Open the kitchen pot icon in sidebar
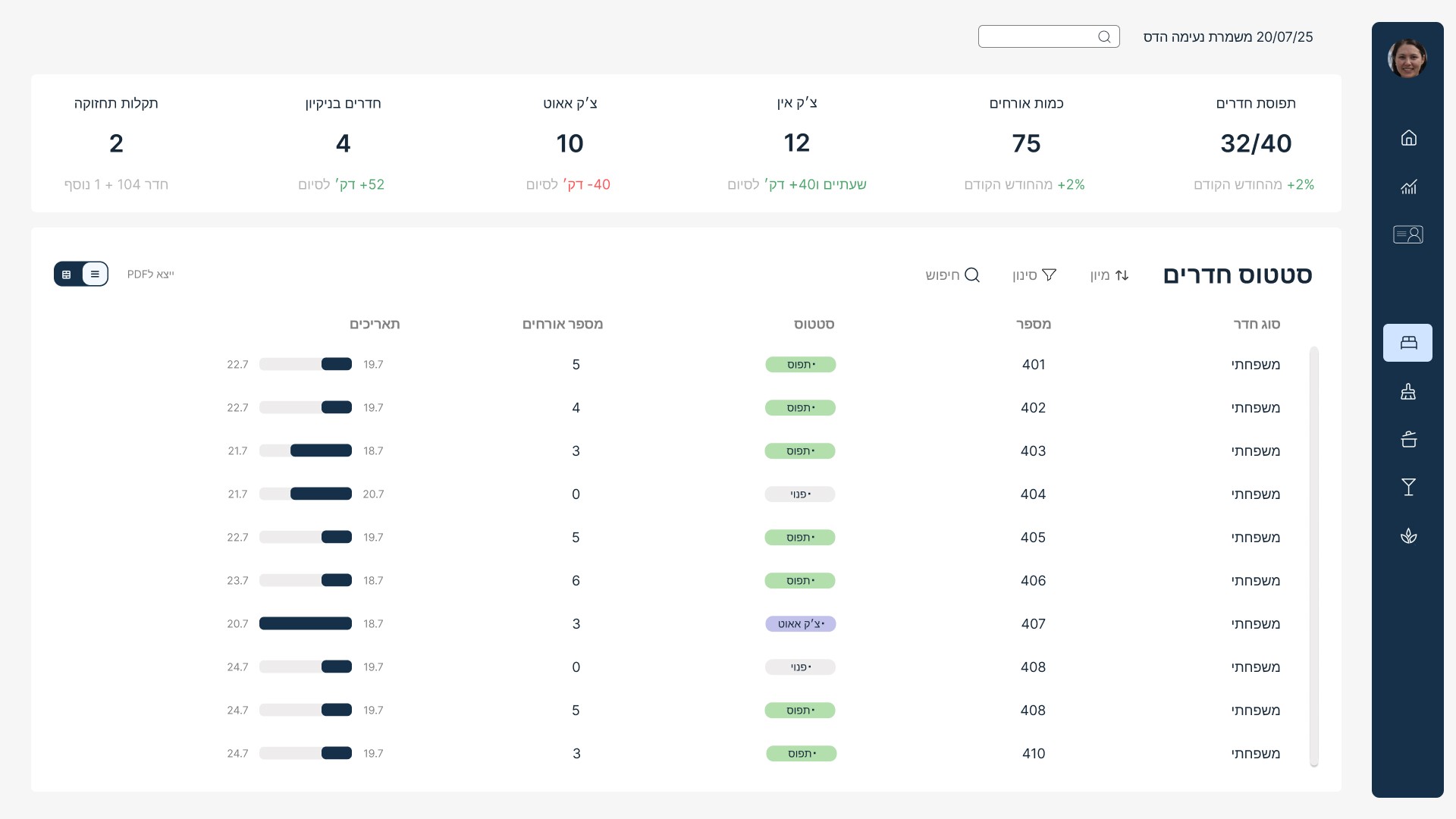1456x819 pixels. point(1408,439)
